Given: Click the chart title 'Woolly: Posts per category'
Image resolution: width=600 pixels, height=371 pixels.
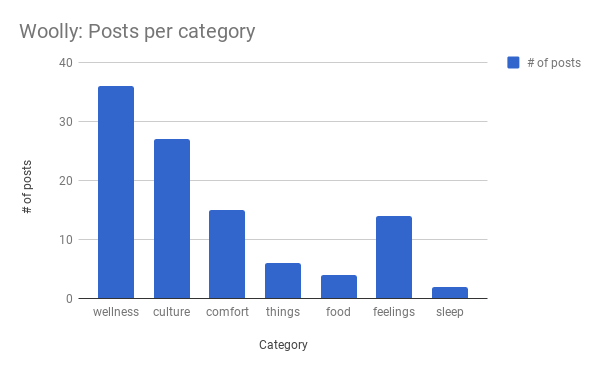Looking at the screenshot, I should point(137,31).
